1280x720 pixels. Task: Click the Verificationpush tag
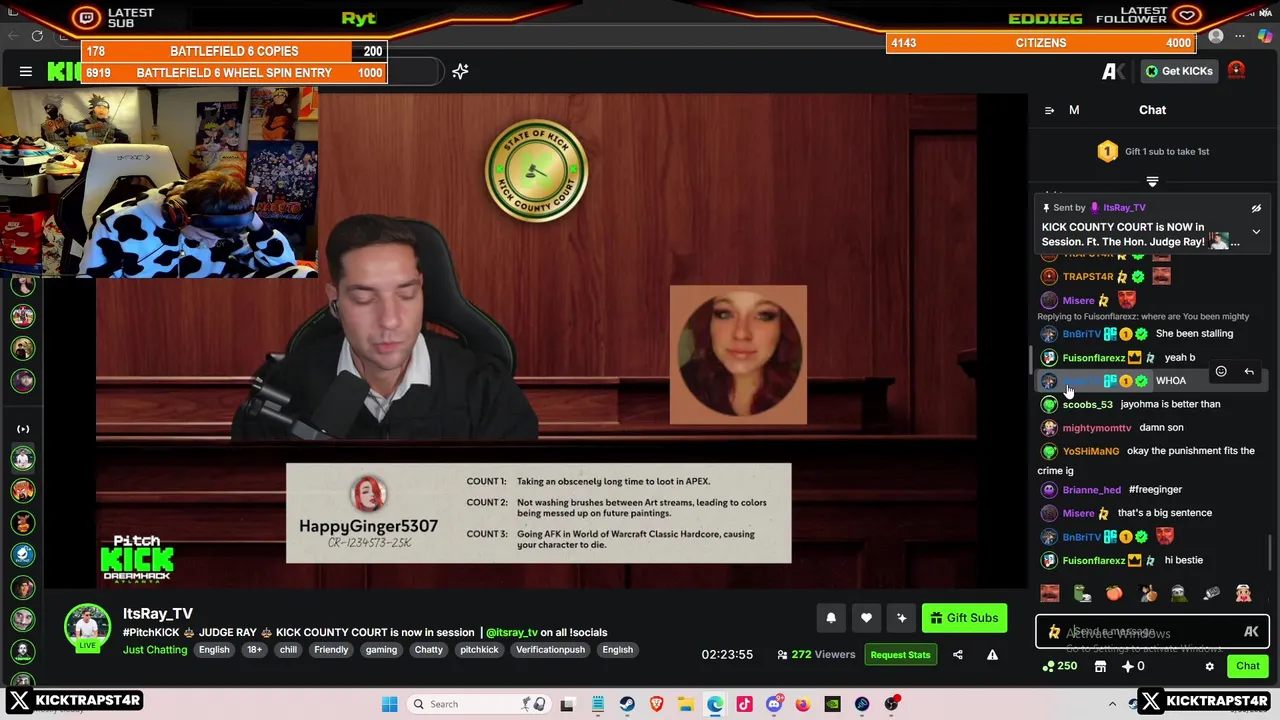point(550,650)
